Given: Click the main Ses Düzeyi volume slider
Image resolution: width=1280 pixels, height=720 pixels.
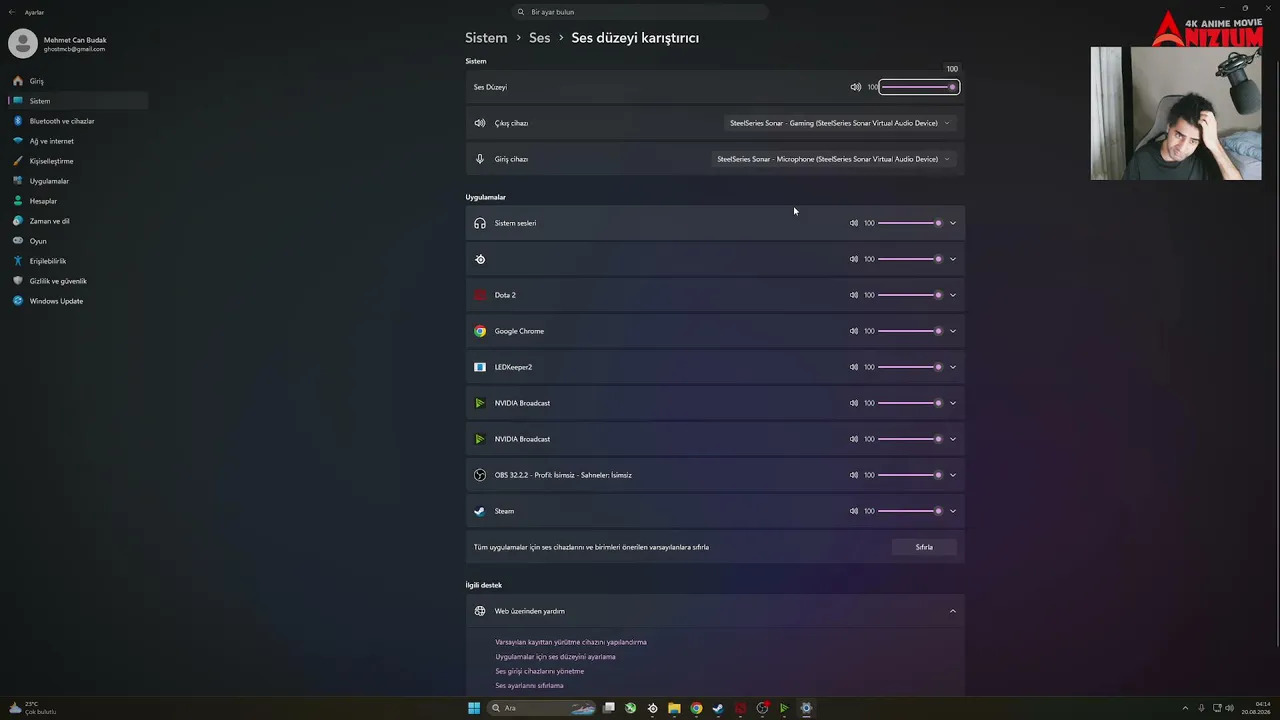Looking at the screenshot, I should tap(919, 87).
